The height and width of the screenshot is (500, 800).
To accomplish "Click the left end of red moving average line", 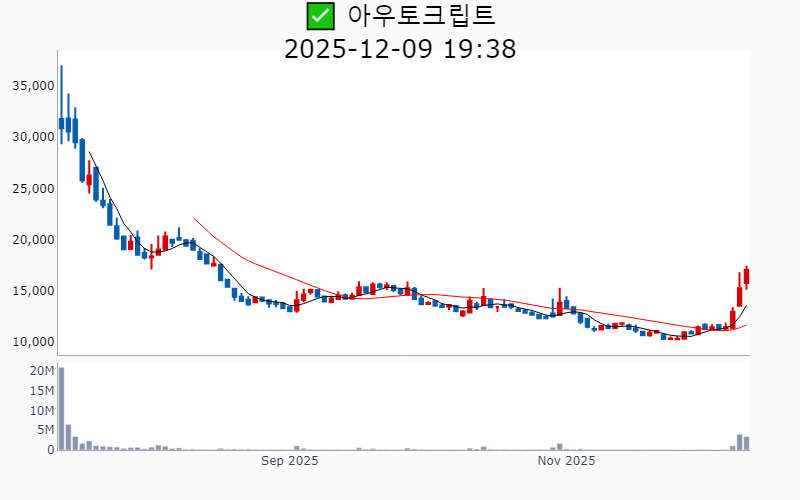I will [x=194, y=218].
